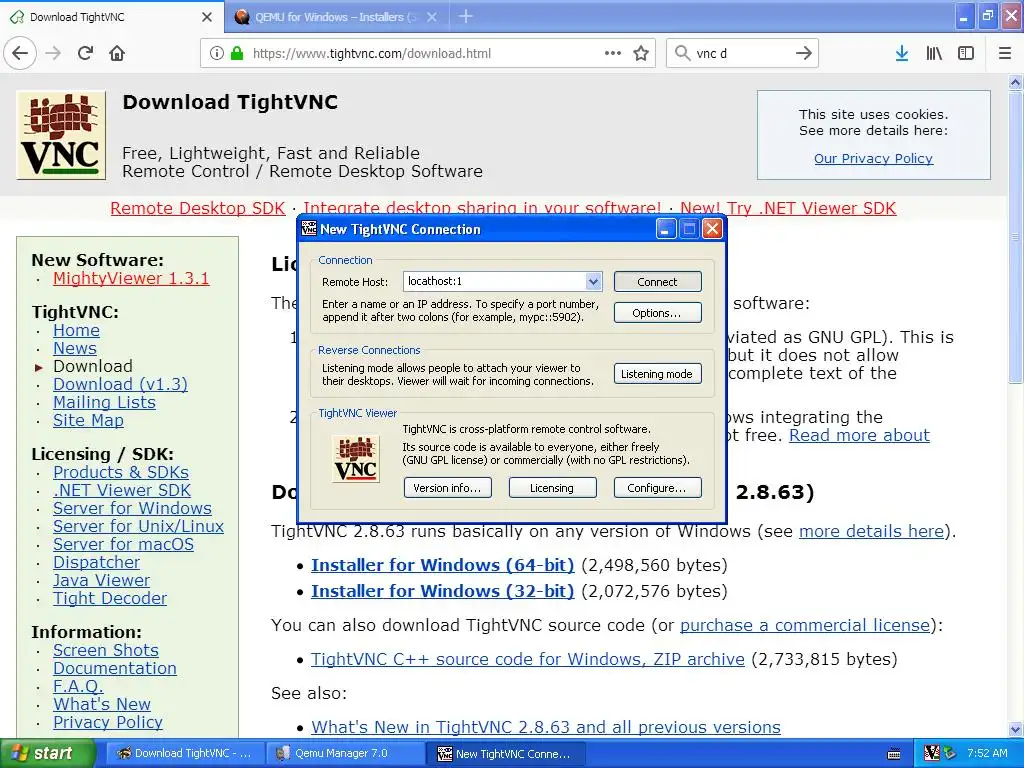This screenshot has width=1024, height=768.
Task: Open the browser home page icon
Action: (x=117, y=53)
